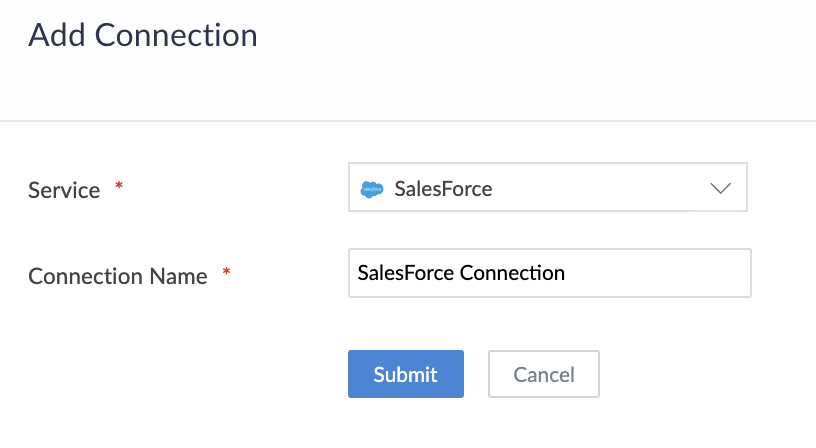Image resolution: width=816 pixels, height=448 pixels.
Task: Click the red asterisk beside Service
Action: point(120,187)
